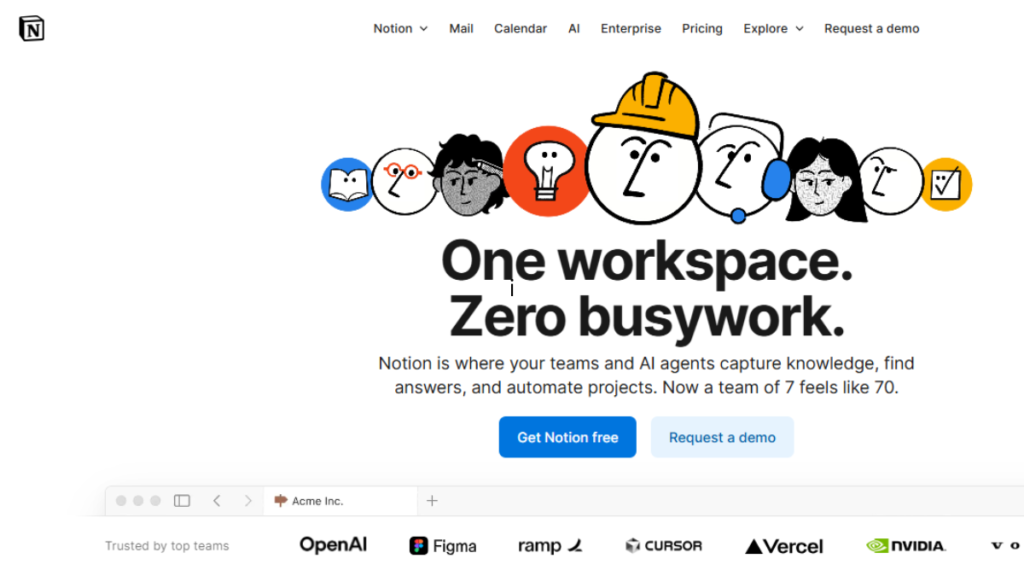Screen dimensions: 1024x576
Task: Click the Figma logo
Action: 443,545
